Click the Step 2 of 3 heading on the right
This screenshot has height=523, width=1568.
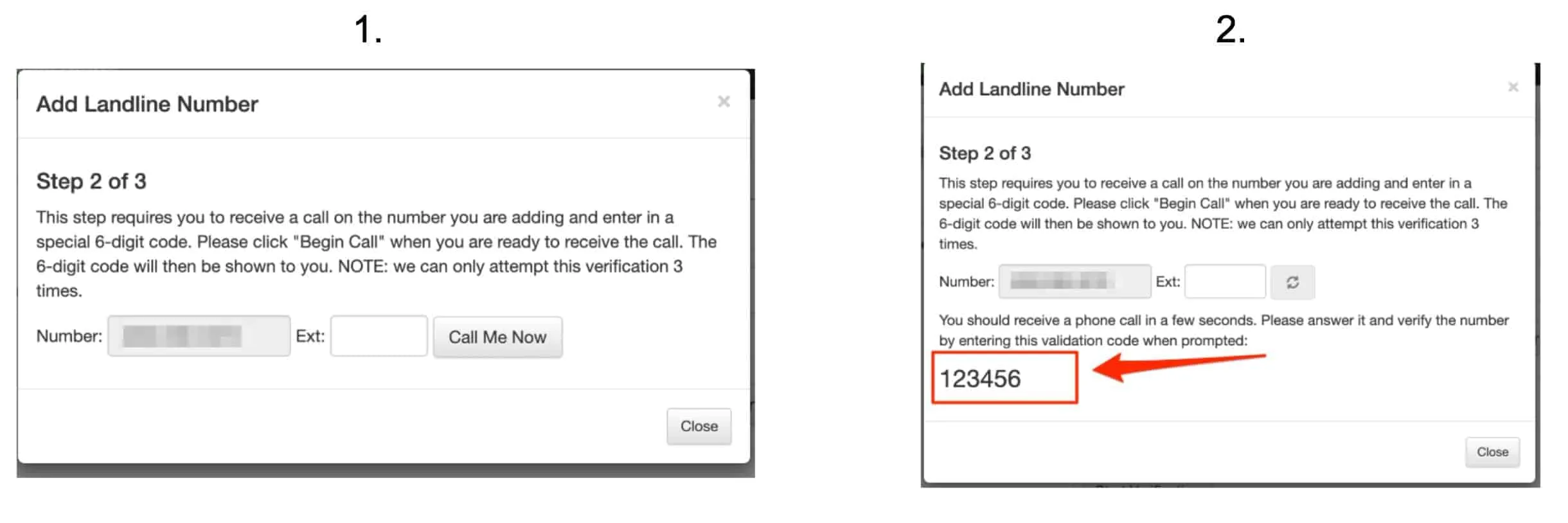985,153
